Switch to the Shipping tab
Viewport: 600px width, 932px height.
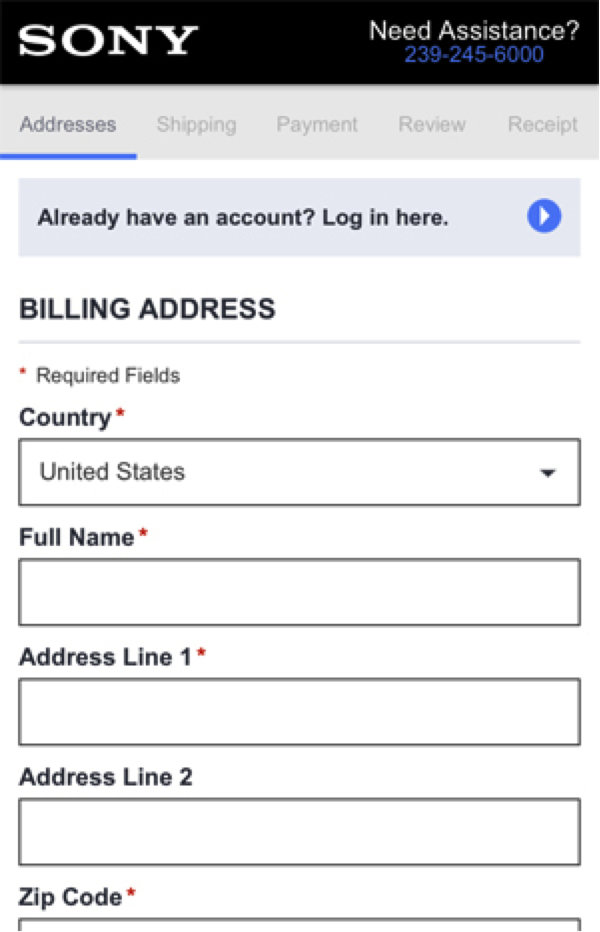(196, 125)
